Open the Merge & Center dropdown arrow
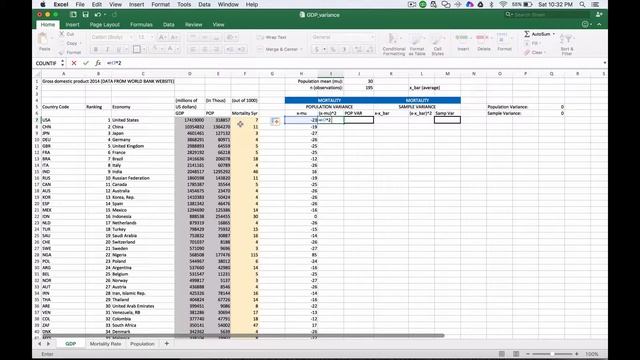The image size is (640, 360). (301, 49)
